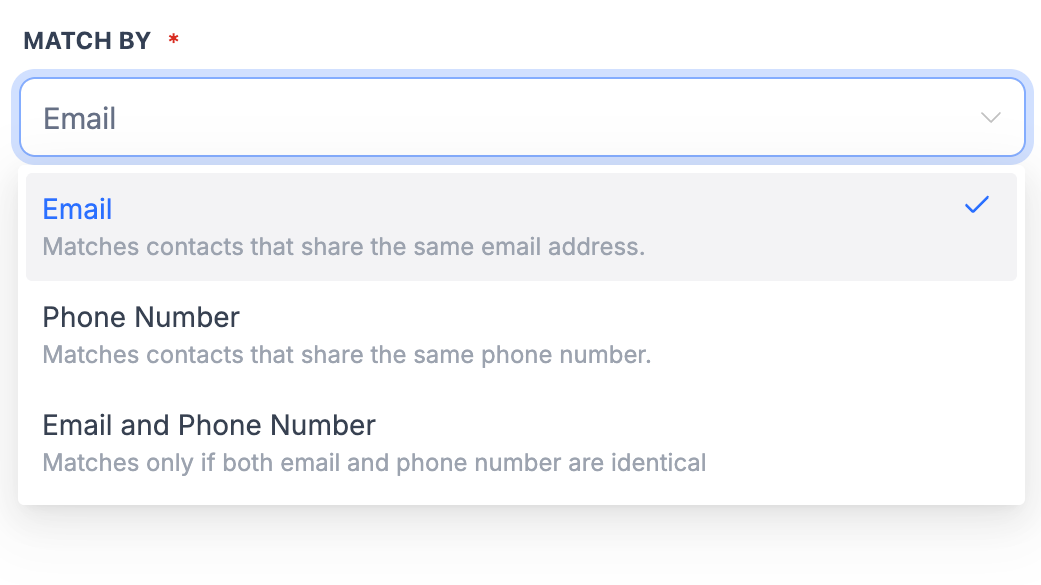Click 'Matches contacts that share the same phone number'

point(346,354)
